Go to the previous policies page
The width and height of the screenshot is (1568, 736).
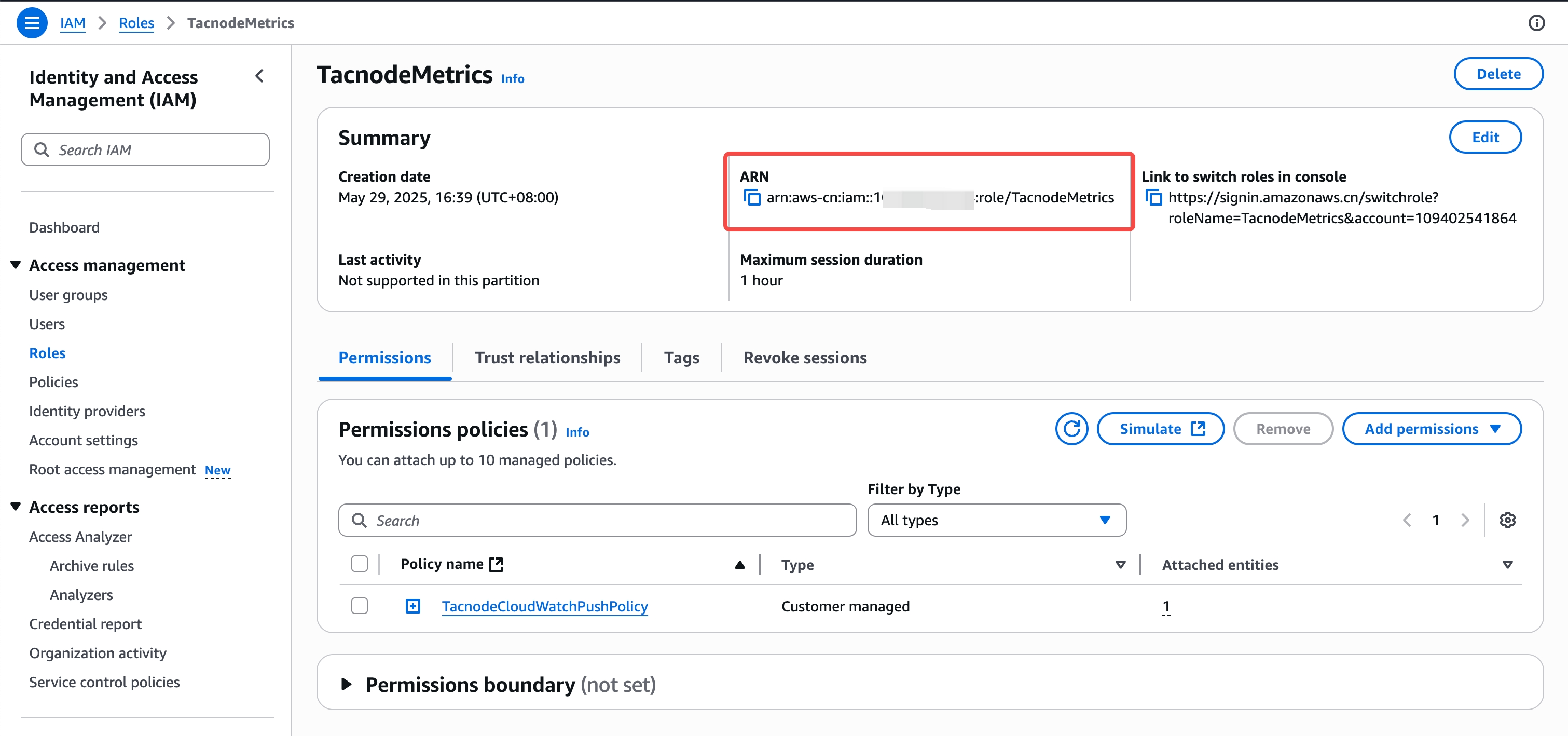coord(1407,520)
